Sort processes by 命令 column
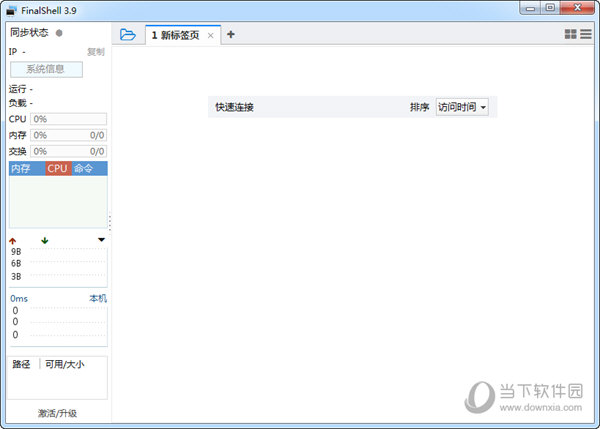 tap(83, 168)
